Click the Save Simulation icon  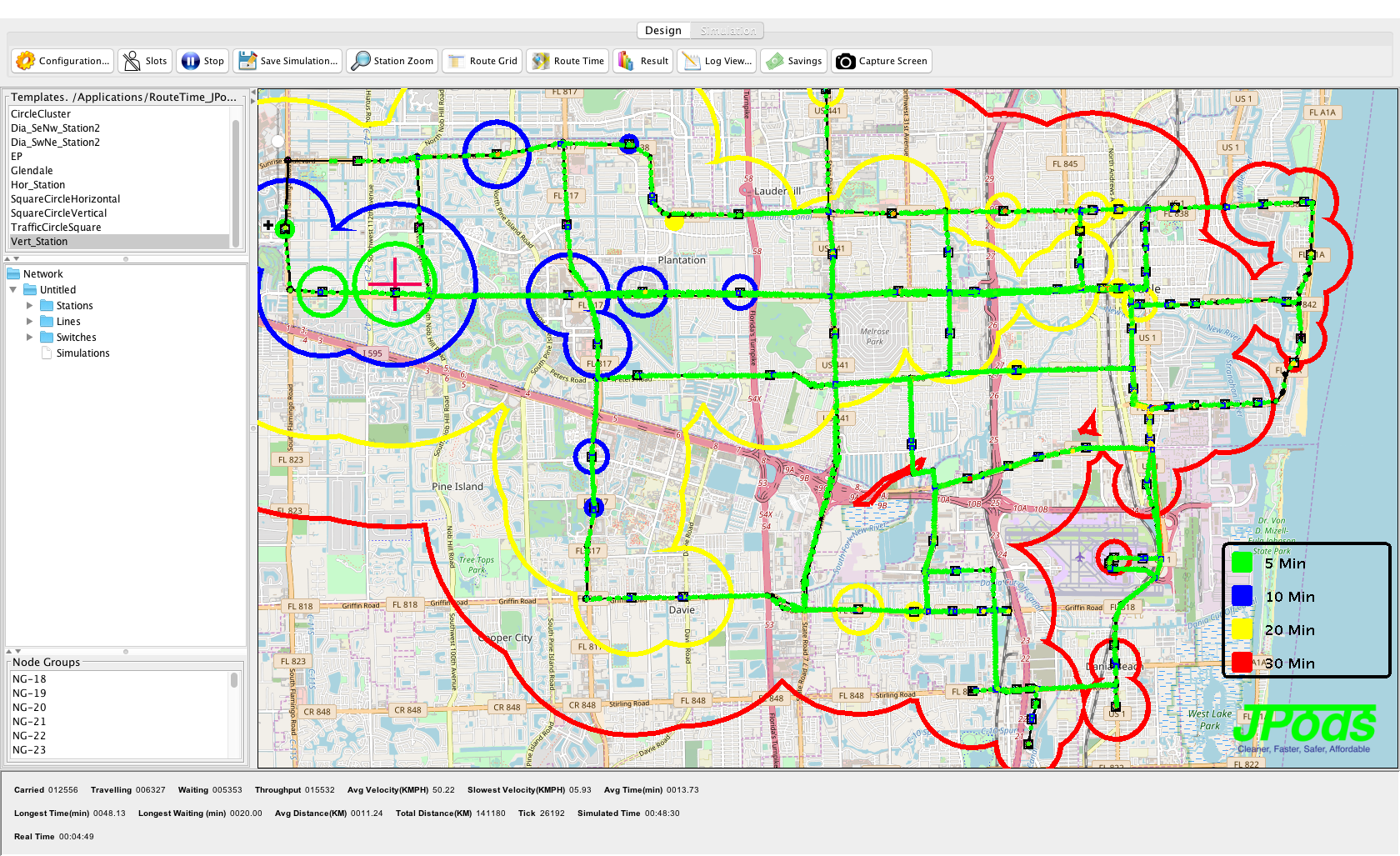247,61
